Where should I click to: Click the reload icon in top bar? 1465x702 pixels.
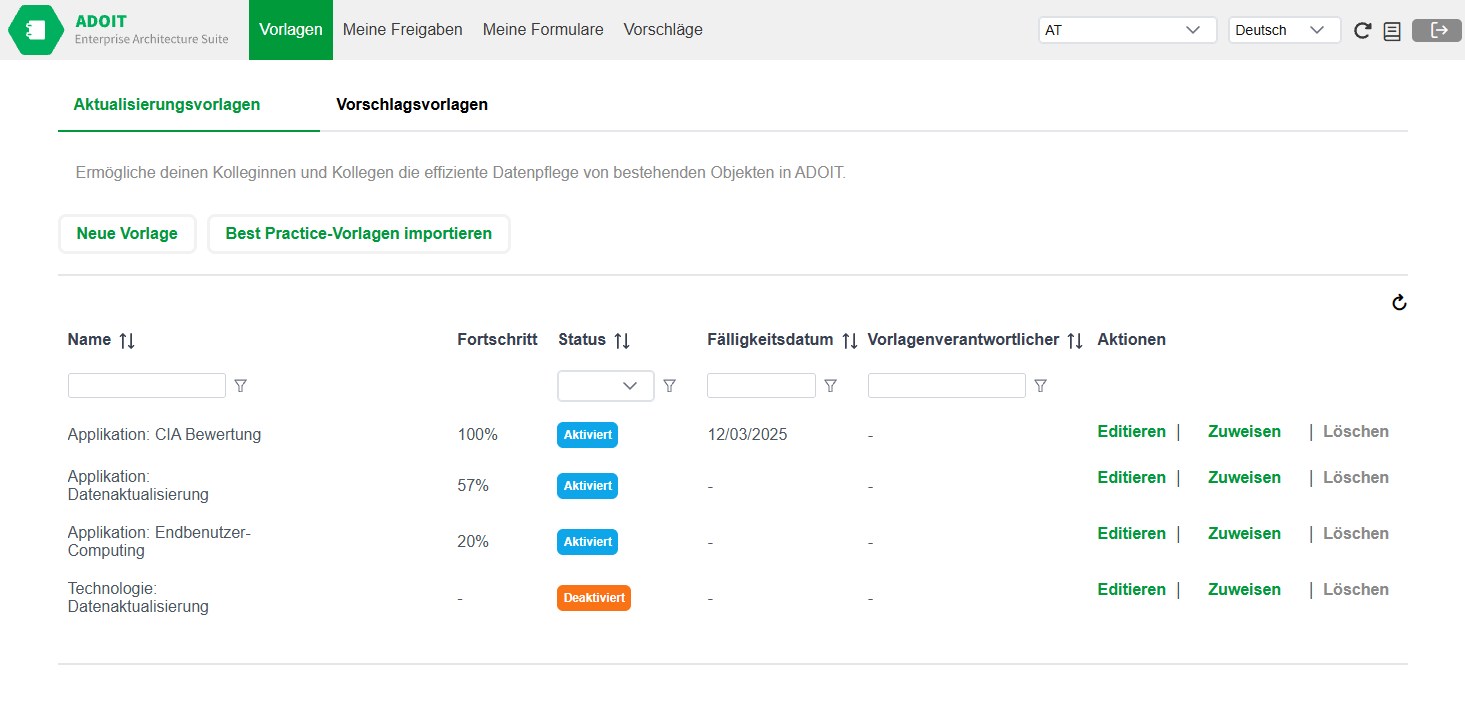1362,31
